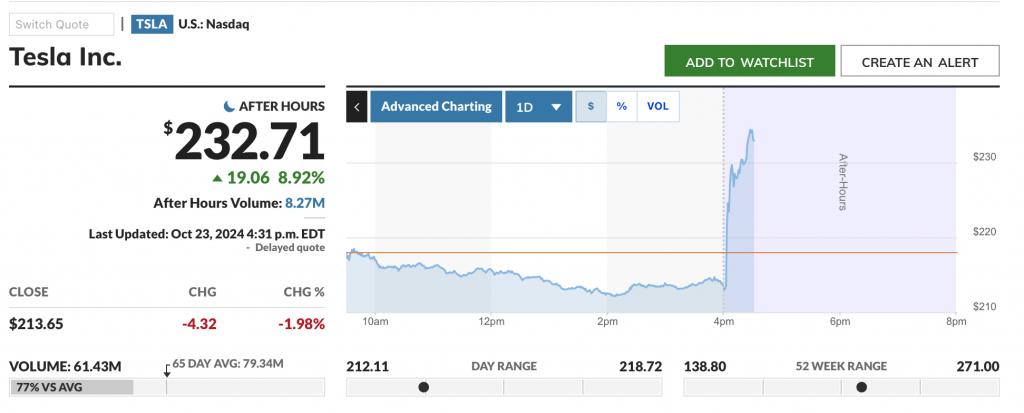Image resolution: width=1024 pixels, height=413 pixels.
Task: Toggle the VOL volume view
Action: [x=657, y=106]
